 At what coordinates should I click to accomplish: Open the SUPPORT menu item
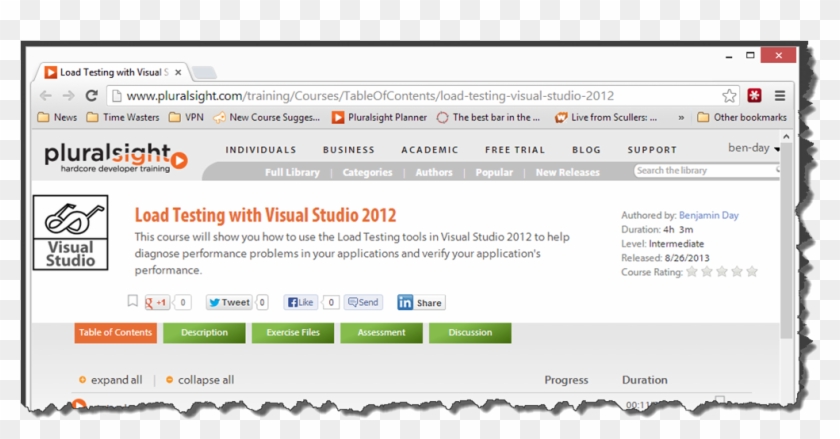[652, 150]
